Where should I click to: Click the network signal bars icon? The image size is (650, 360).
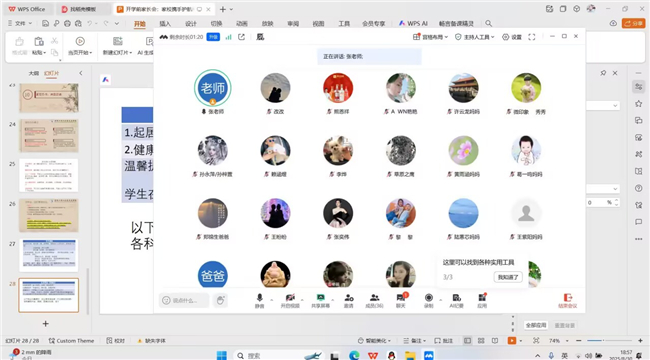click(x=228, y=37)
